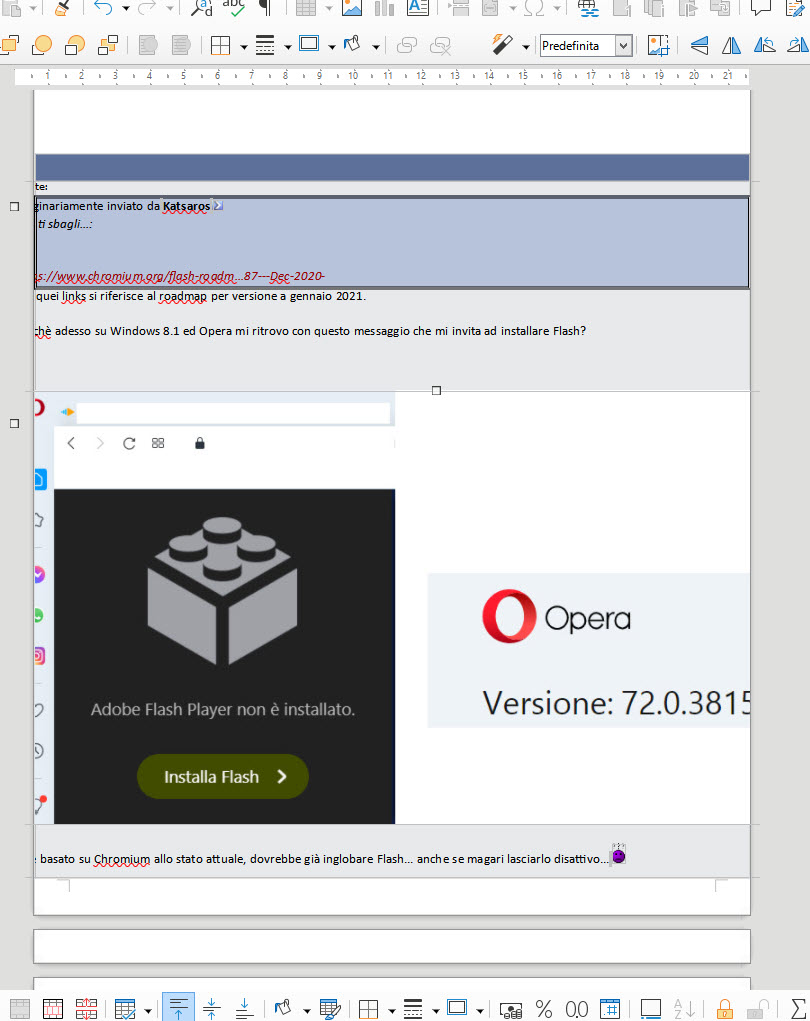Toggle Track Changes recording
Image resolution: width=810 pixels, height=1021 pixels.
coord(795,7)
